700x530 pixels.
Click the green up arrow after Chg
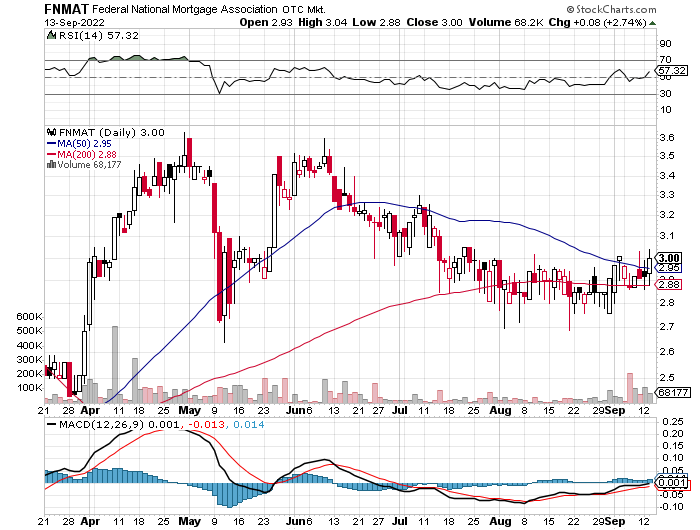tap(652, 23)
